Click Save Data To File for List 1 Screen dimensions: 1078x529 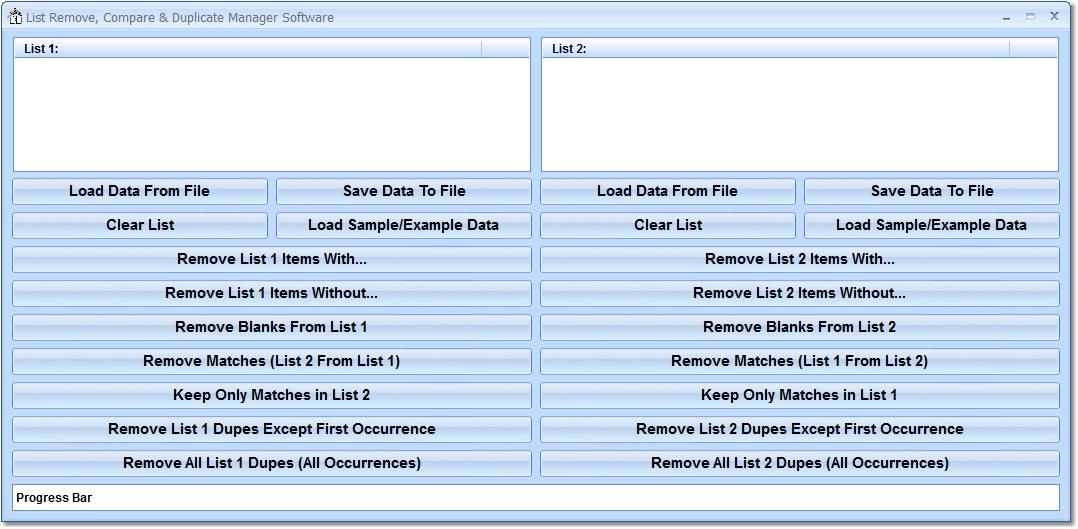click(404, 191)
